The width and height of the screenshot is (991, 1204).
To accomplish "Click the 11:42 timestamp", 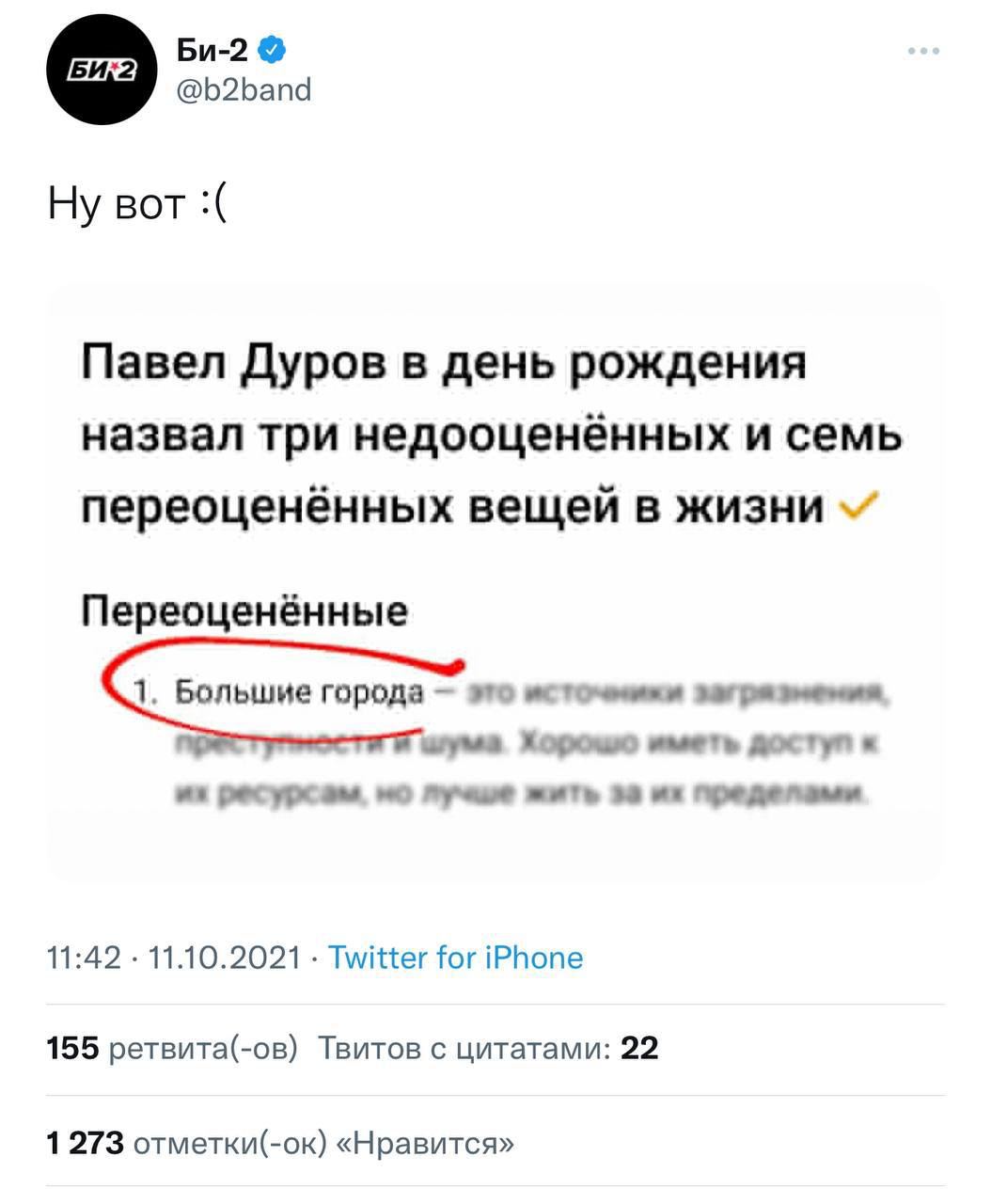I will pos(85,958).
